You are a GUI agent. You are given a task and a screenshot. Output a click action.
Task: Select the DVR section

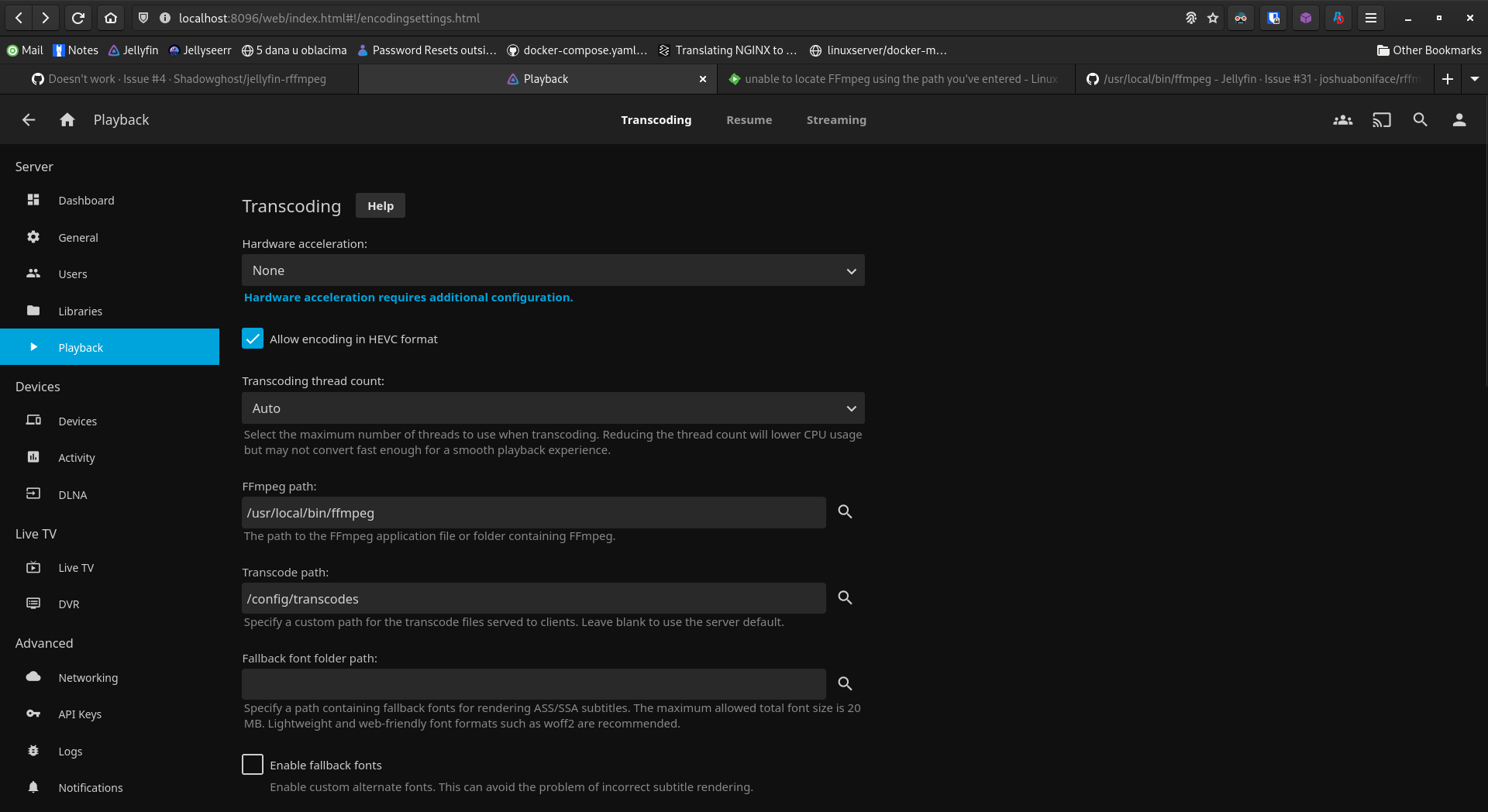tap(68, 604)
